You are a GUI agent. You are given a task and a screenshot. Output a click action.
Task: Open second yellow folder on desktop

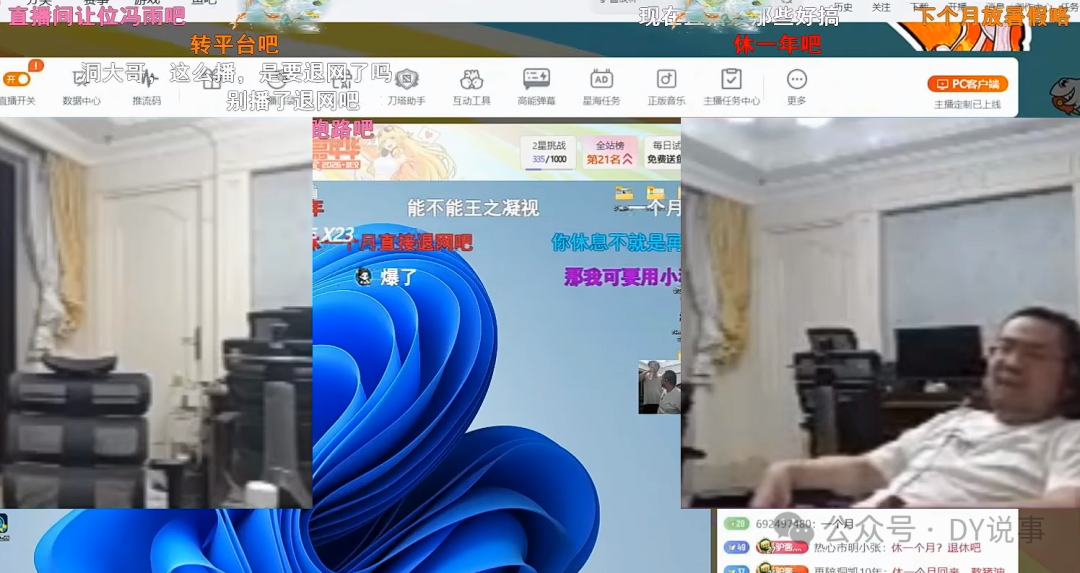[x=655, y=193]
